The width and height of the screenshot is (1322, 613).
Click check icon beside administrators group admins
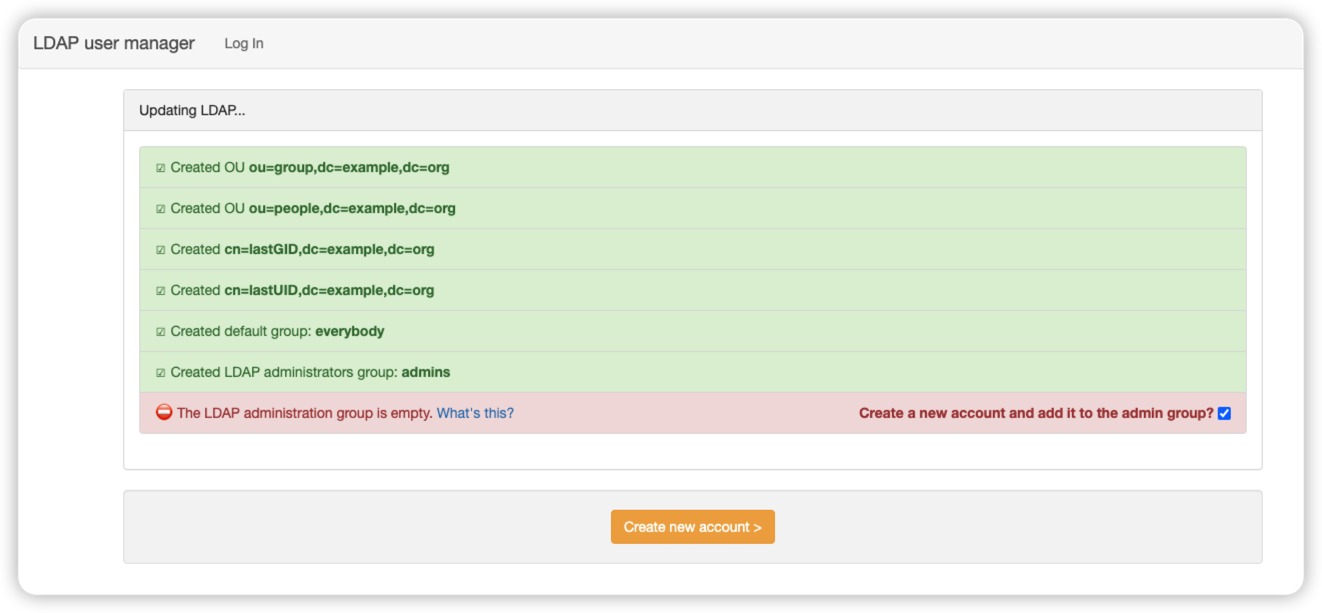pyautogui.click(x=160, y=373)
